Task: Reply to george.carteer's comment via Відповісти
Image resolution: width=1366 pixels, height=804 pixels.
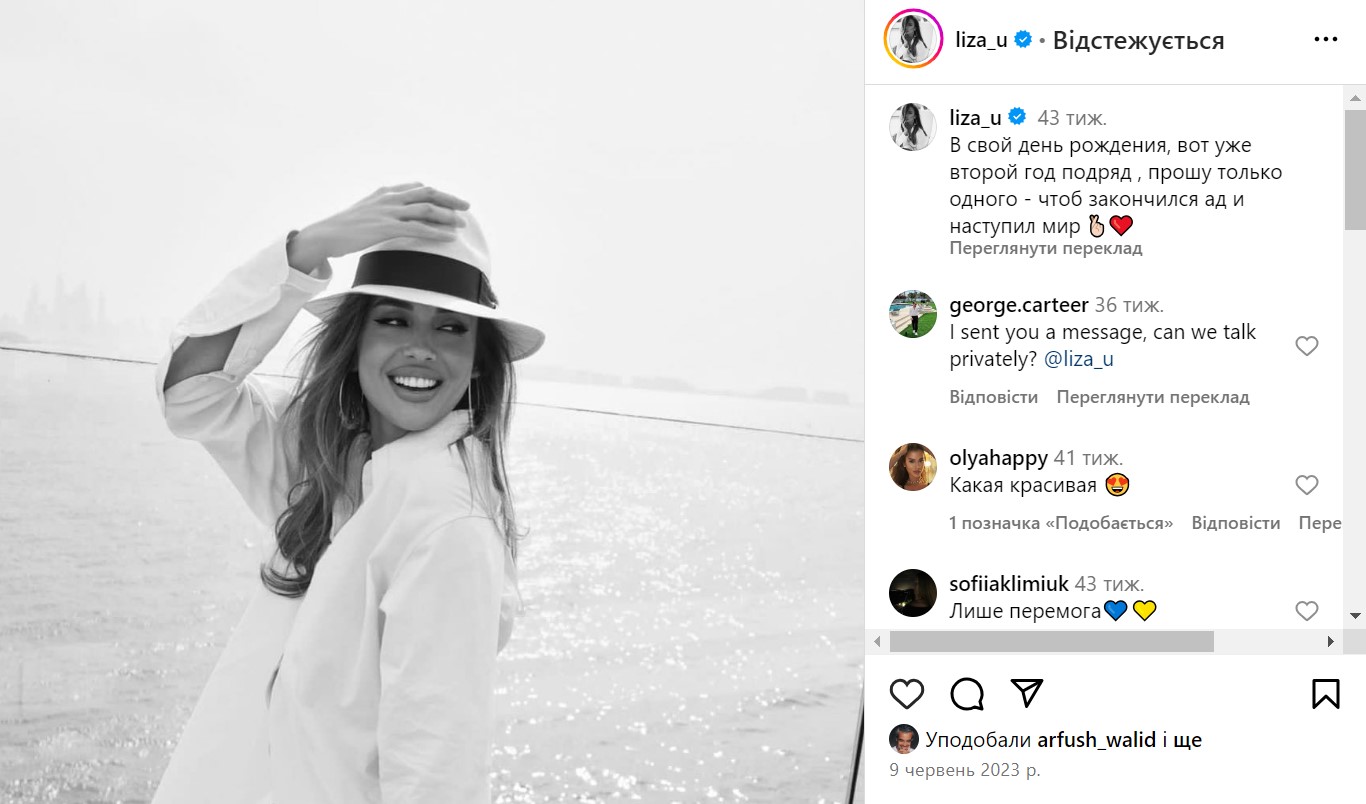Action: pyautogui.click(x=994, y=397)
